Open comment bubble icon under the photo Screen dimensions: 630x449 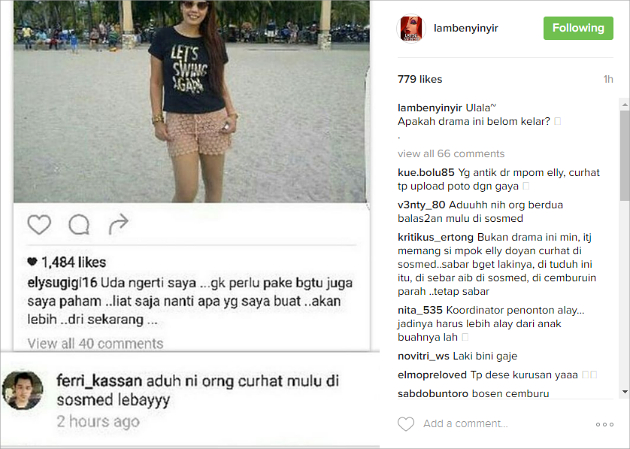pyautogui.click(x=79, y=224)
